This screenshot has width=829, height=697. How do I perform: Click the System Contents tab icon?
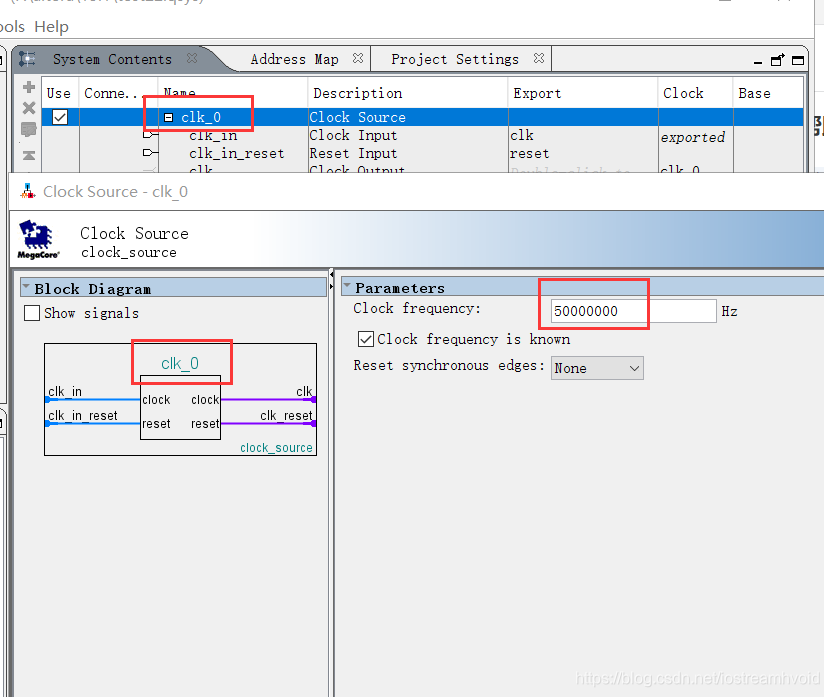coord(27,59)
